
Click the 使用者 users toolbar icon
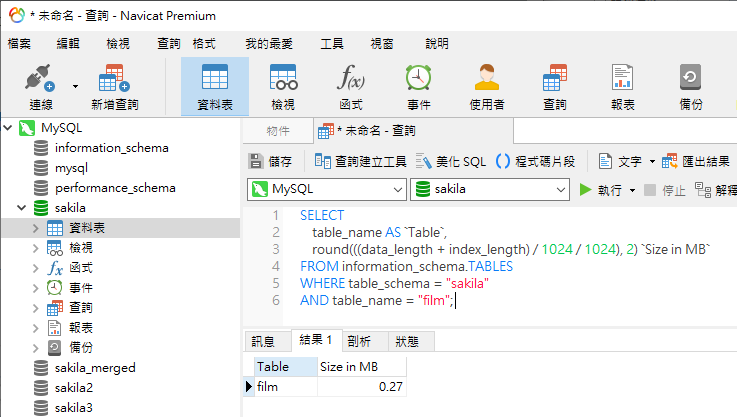coord(487,80)
